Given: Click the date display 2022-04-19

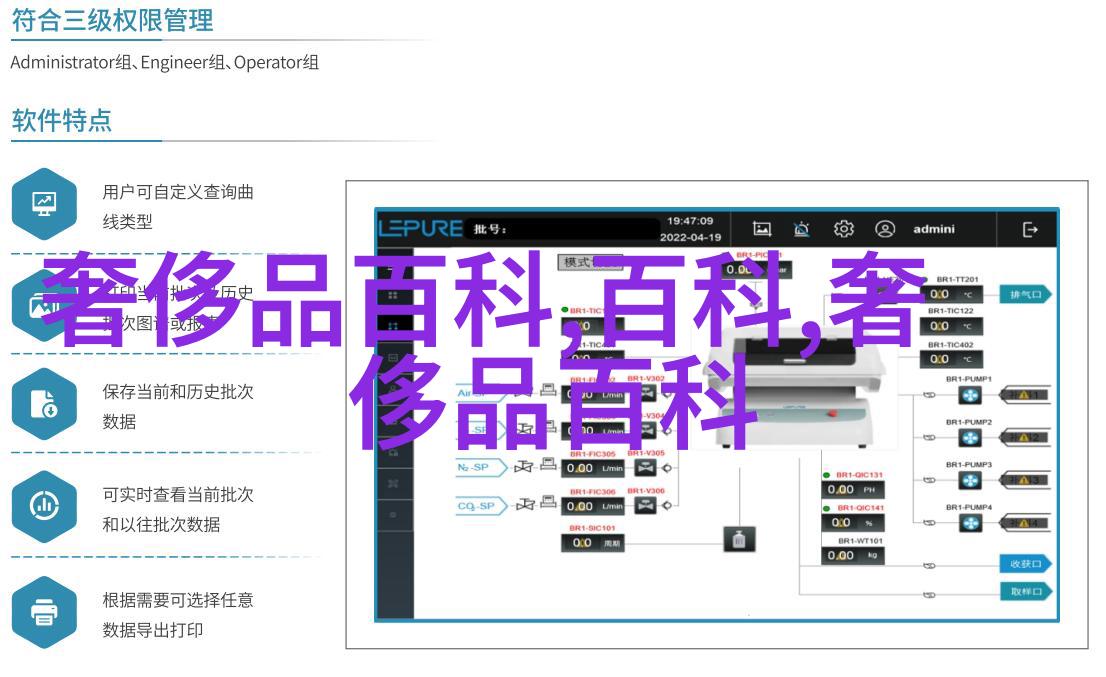Looking at the screenshot, I should point(690,238).
